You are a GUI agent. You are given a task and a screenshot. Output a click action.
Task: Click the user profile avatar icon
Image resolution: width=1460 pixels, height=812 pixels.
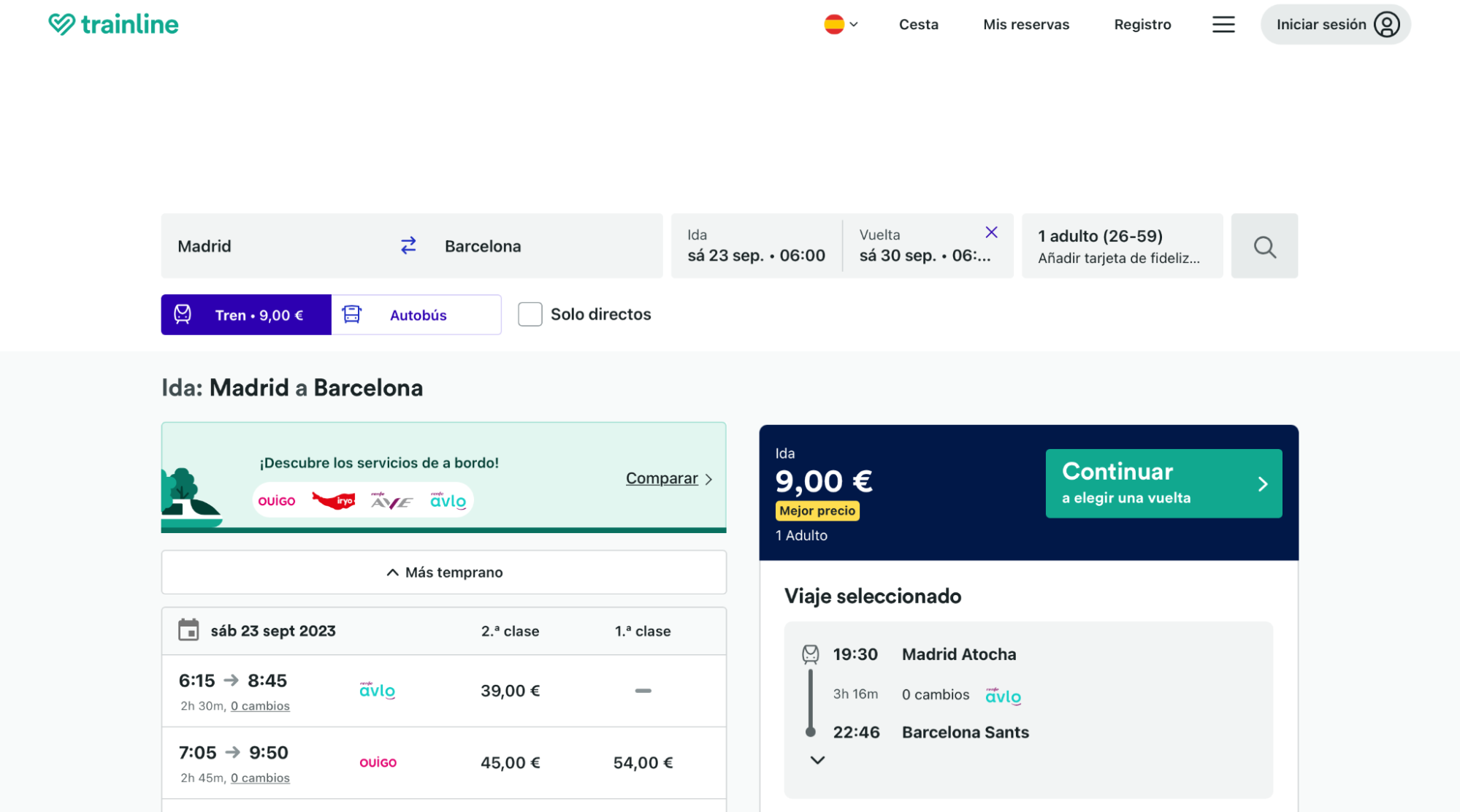pyautogui.click(x=1386, y=24)
